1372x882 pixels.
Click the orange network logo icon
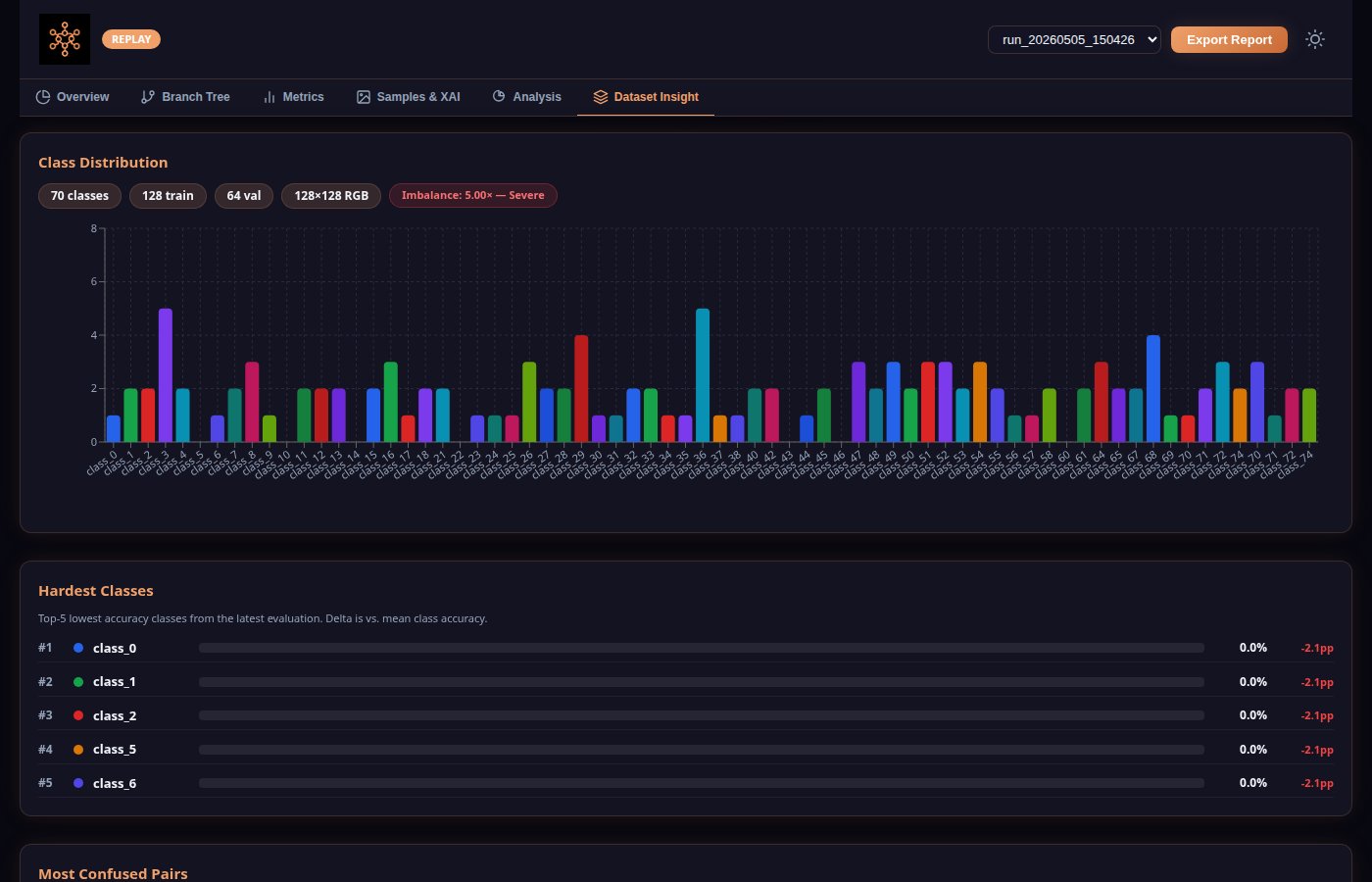65,39
